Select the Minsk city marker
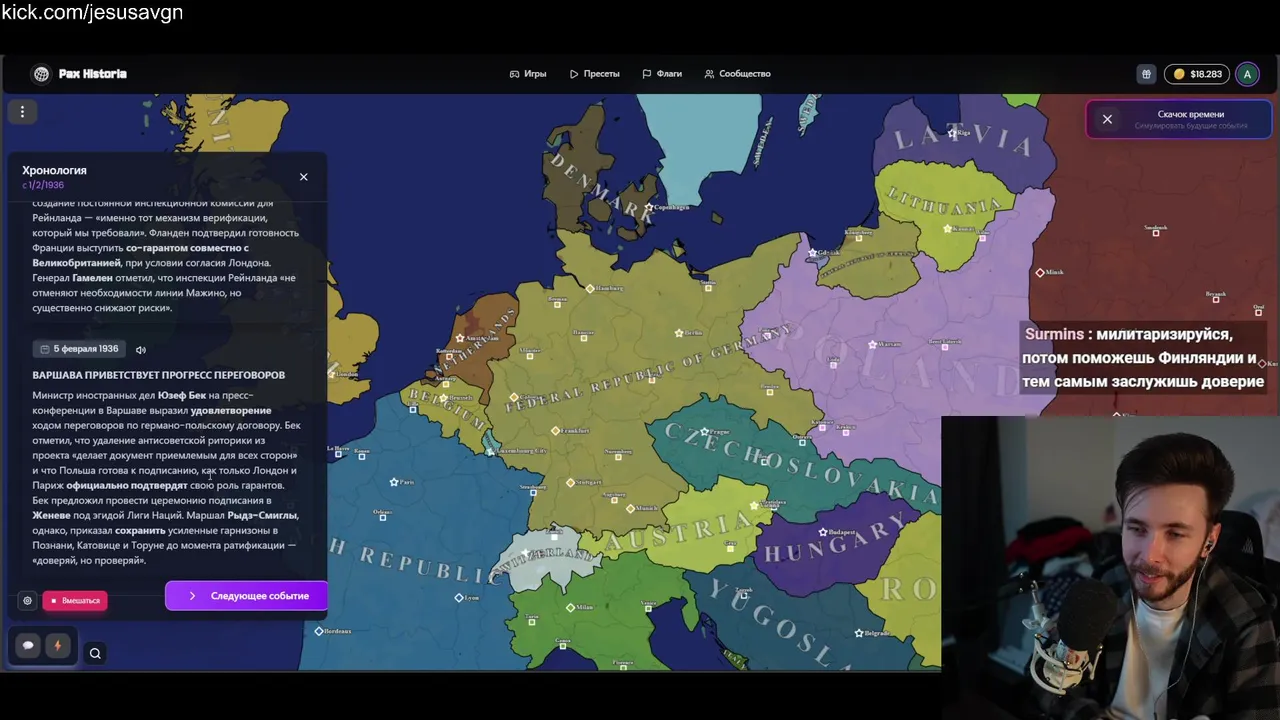This screenshot has height=720, width=1280. (x=1040, y=272)
